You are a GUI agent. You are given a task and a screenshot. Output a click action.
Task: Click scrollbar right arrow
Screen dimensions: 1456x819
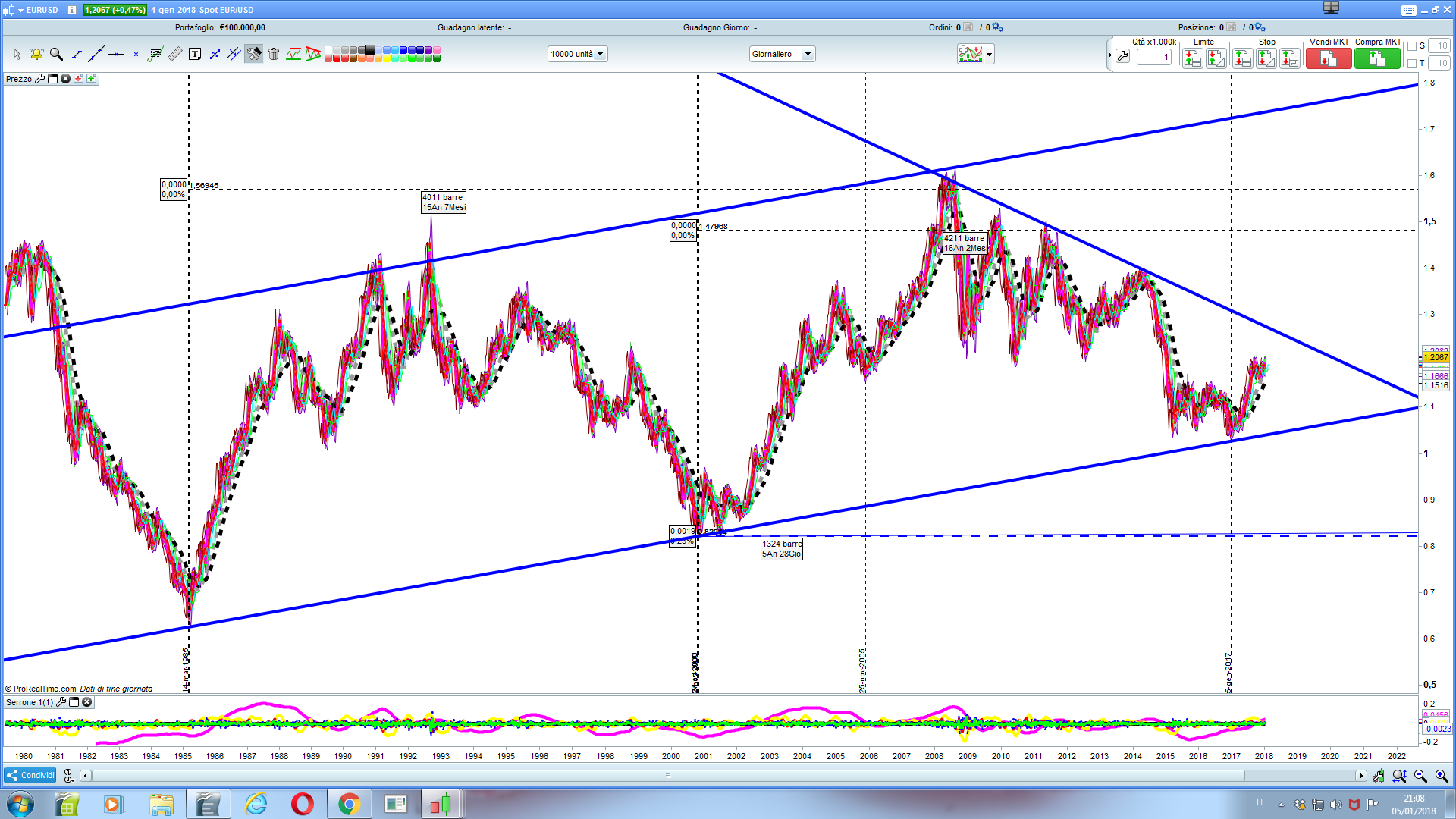[x=1361, y=776]
